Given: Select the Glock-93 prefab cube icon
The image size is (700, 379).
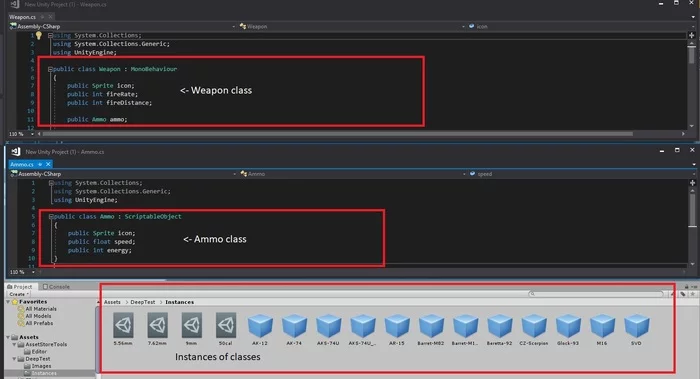Looking at the screenshot, I should click(568, 325).
